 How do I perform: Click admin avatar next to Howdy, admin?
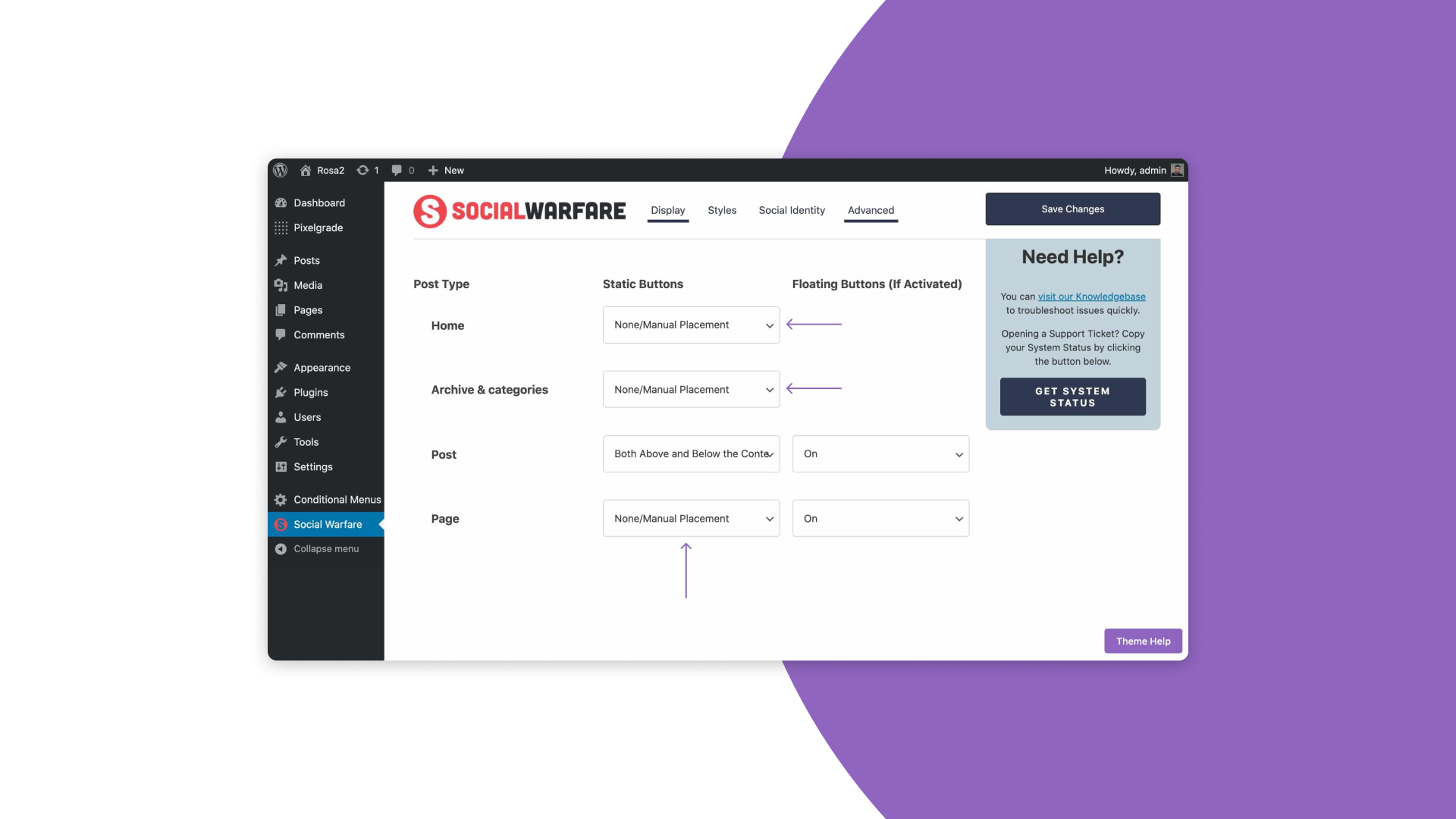pos(1177,170)
